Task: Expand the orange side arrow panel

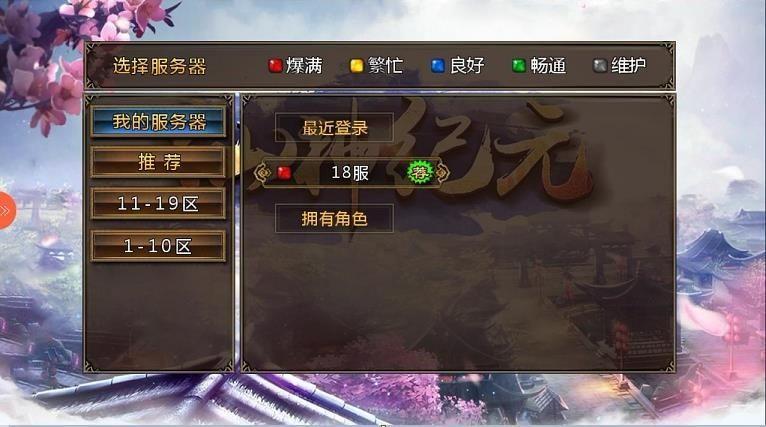Action: (x=7, y=211)
